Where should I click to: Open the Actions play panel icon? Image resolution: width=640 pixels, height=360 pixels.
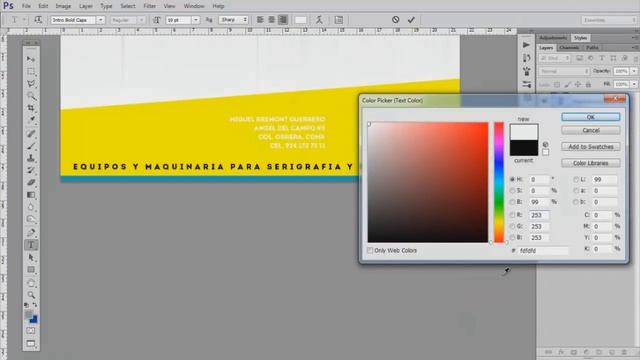(527, 45)
